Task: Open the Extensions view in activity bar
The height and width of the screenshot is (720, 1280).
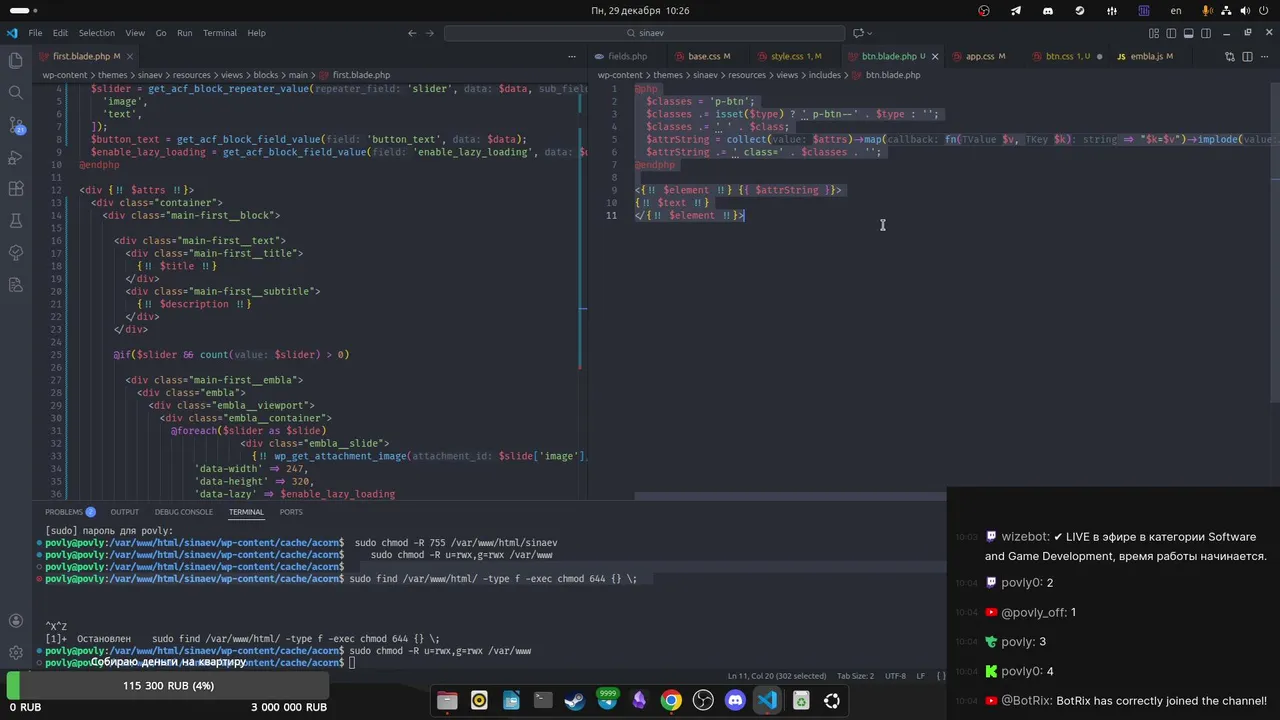Action: pyautogui.click(x=15, y=189)
